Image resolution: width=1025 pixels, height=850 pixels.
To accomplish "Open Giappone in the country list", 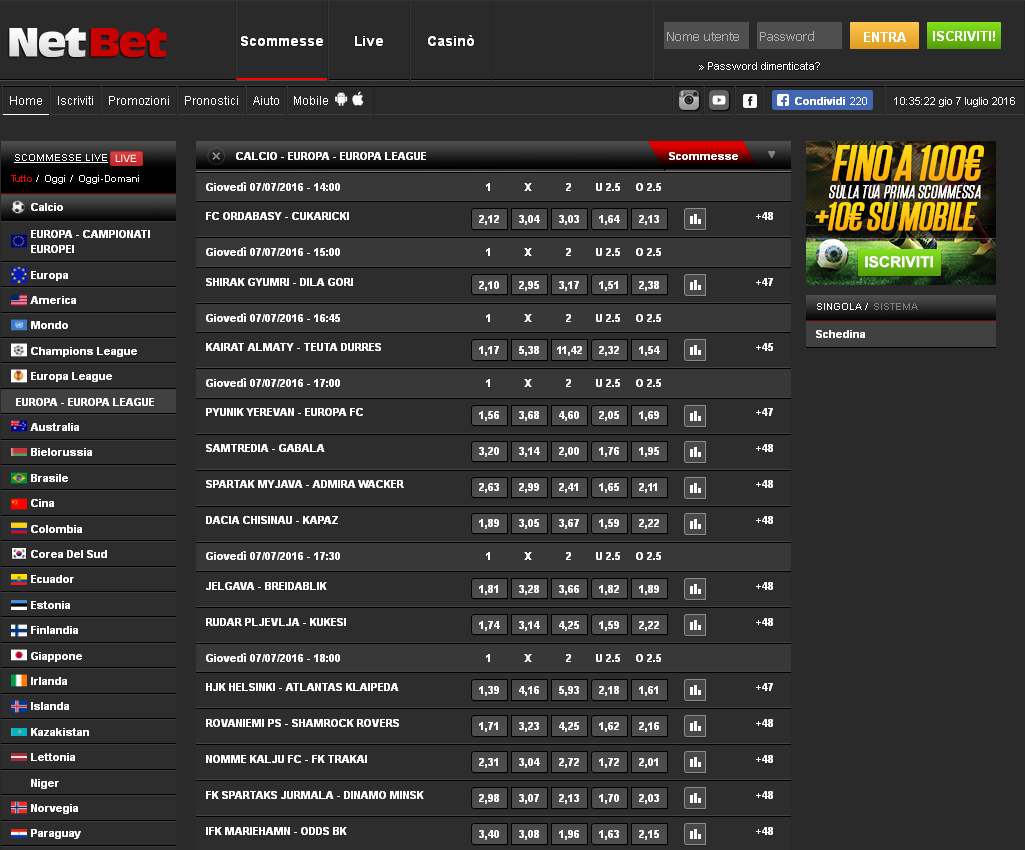I will click(88, 656).
